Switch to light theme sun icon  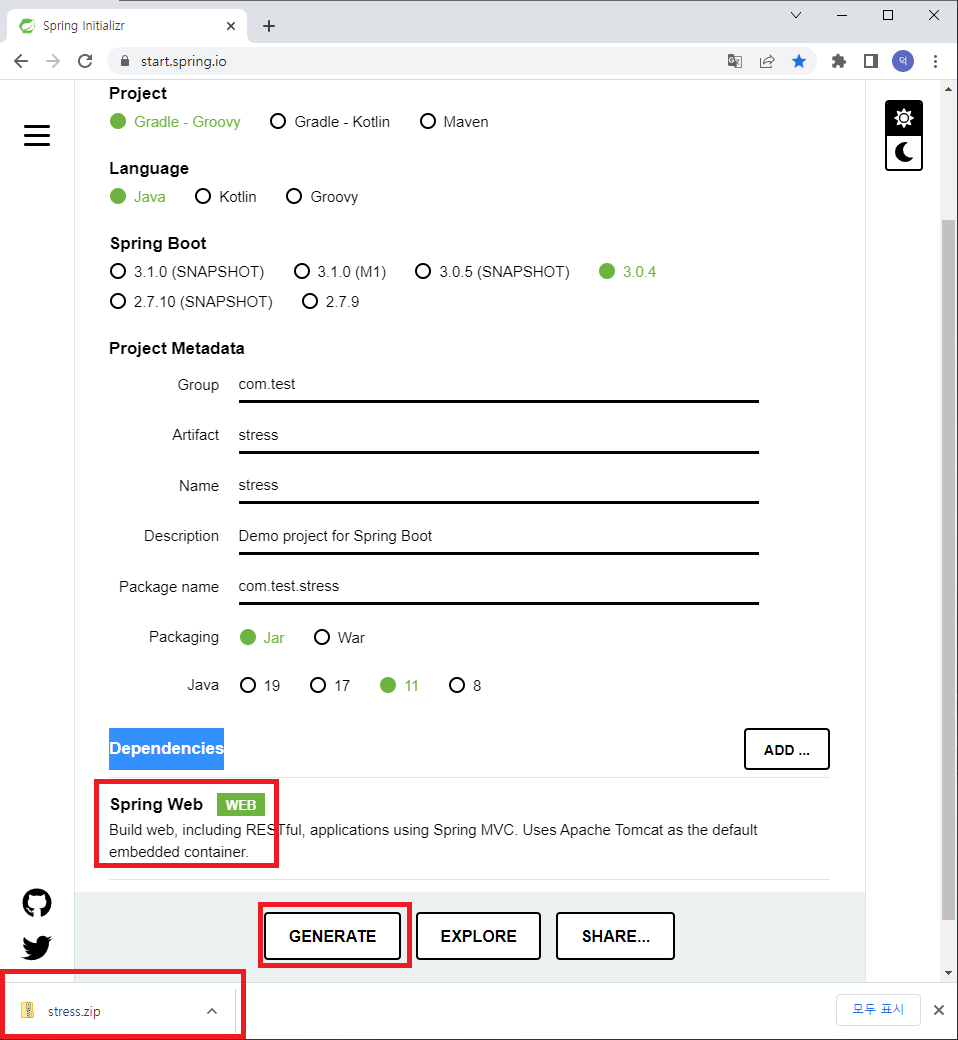[904, 119]
